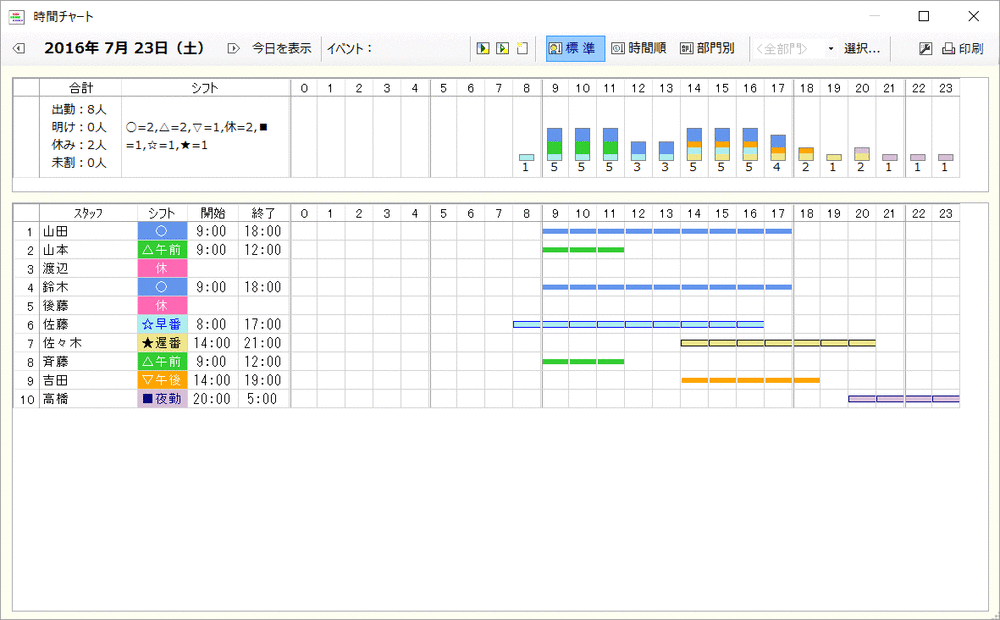The height and width of the screenshot is (620, 1000).
Task: Click the 選択... button
Action: coord(862,48)
